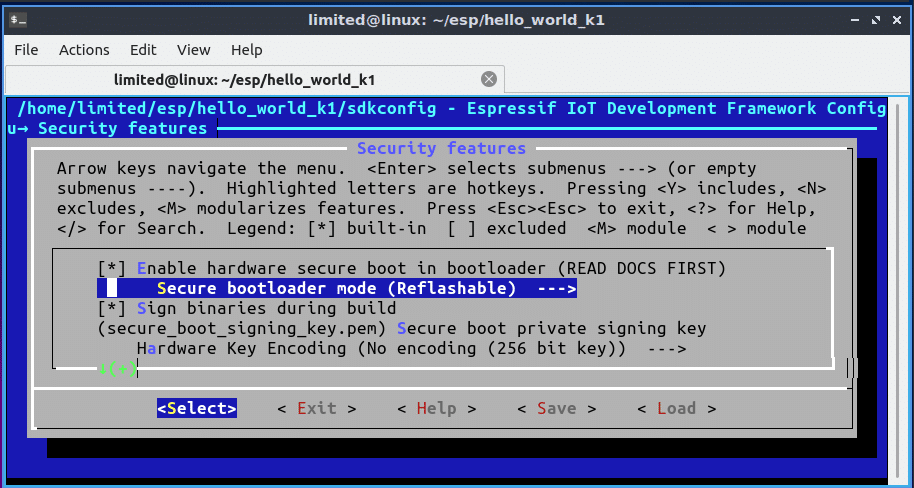Open the Help menu in menu bar
Viewport: 914px width, 488px height.
pyautogui.click(x=246, y=49)
